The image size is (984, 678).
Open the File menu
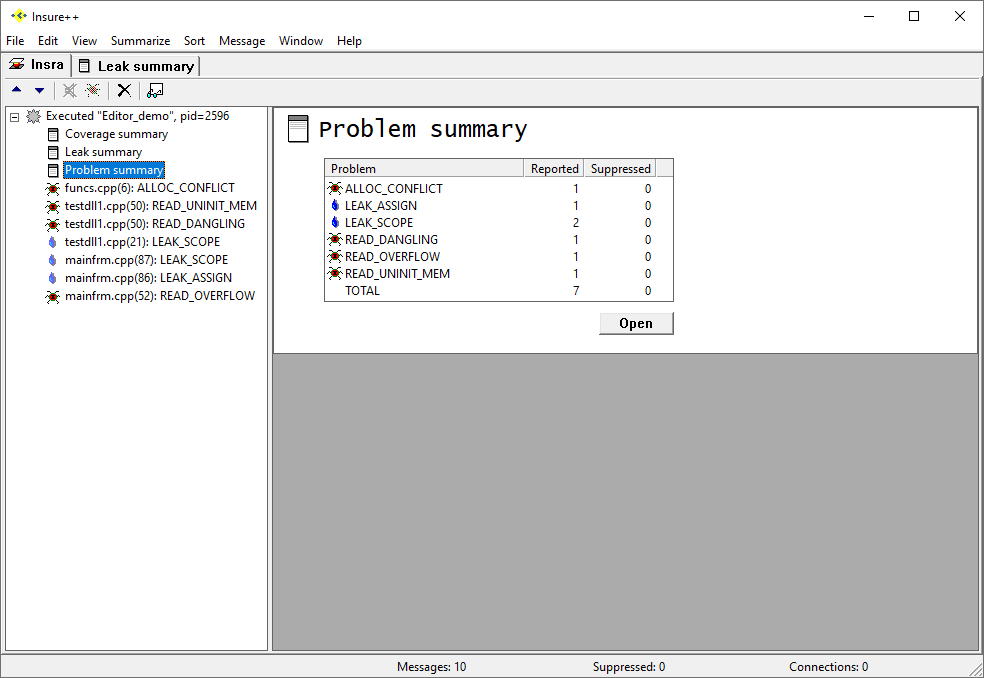(15, 41)
